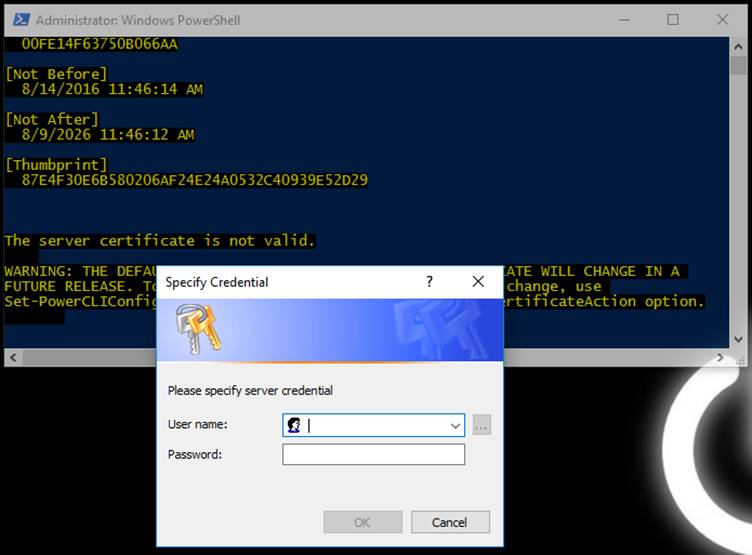Click the PowerShell icon in title bar
Screen dimensions: 752x555
point(21,20)
